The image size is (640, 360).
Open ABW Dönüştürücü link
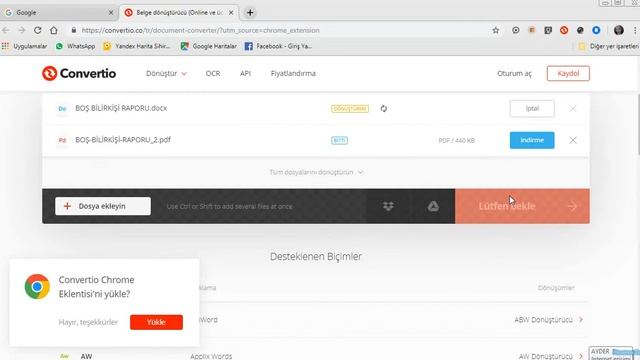point(548,320)
